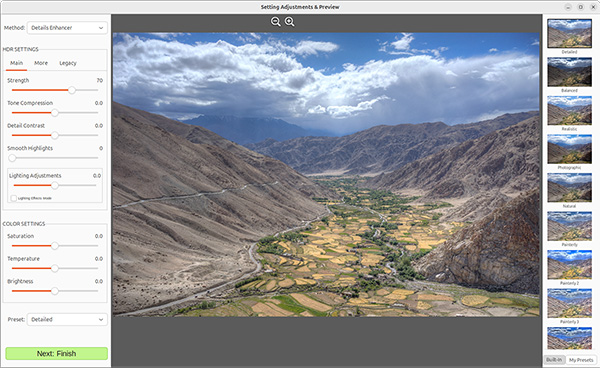This screenshot has height=368, width=600.
Task: Apply the Detailed preset thumbnail
Action: (569, 33)
